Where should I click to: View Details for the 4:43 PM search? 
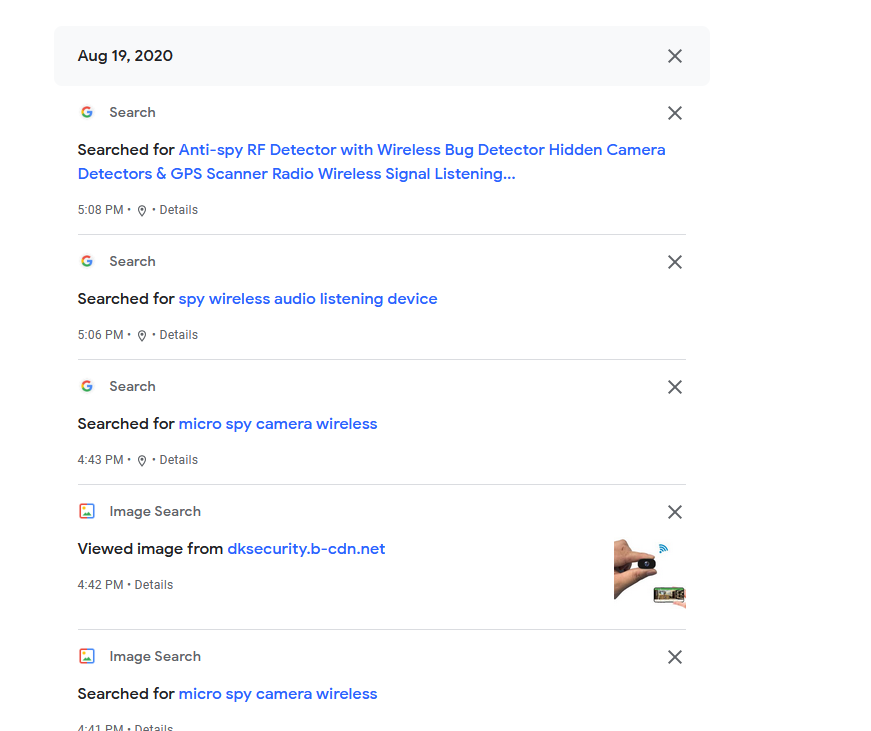(x=179, y=460)
